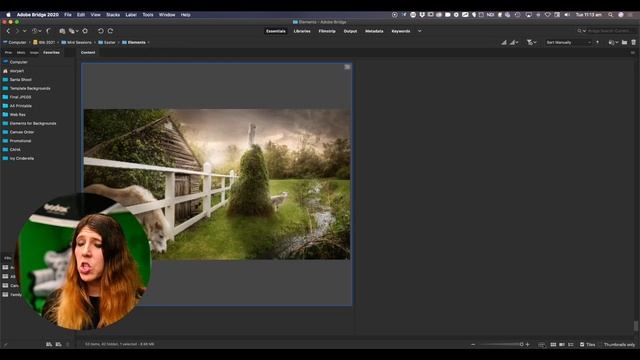Click the badge icon on thumbnail corner
The height and width of the screenshot is (360, 640).
tap(347, 67)
